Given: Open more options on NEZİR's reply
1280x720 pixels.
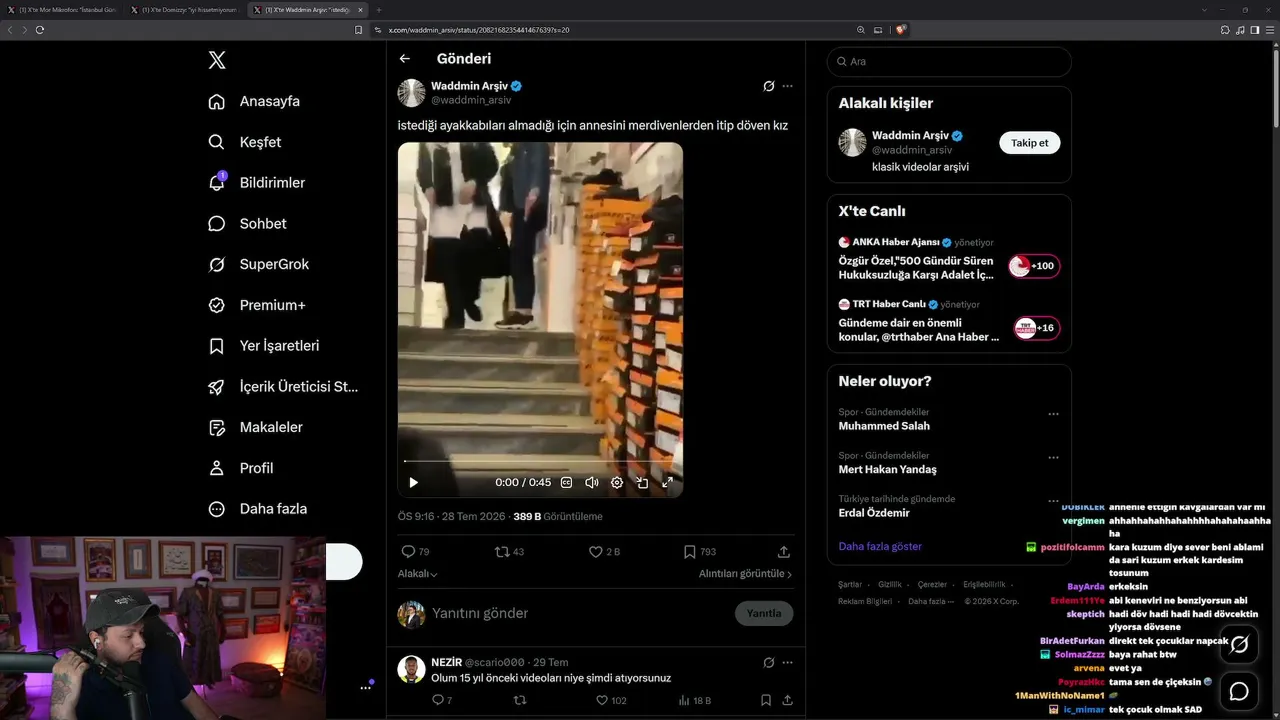Looking at the screenshot, I should [x=787, y=662].
